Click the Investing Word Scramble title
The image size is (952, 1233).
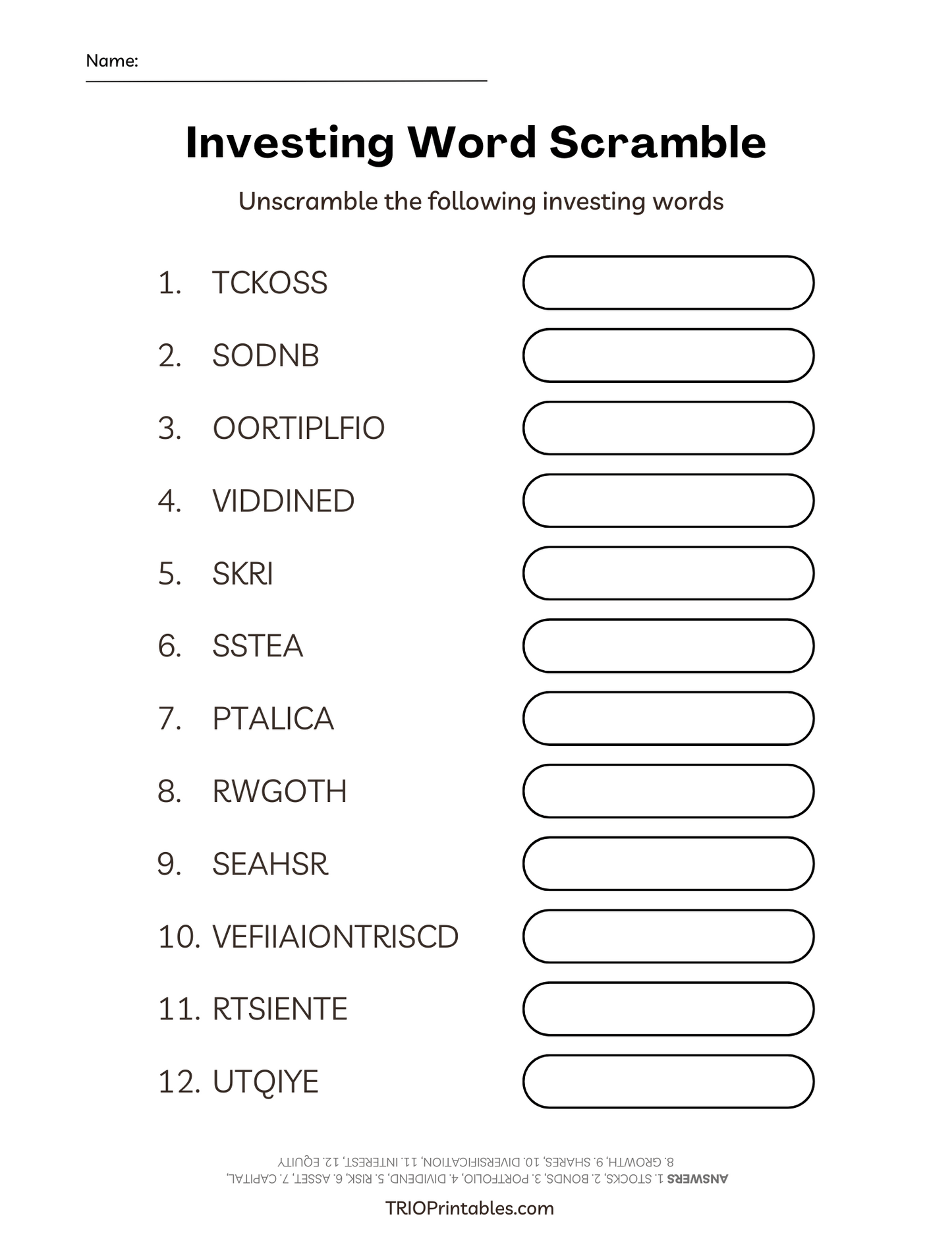click(x=476, y=142)
